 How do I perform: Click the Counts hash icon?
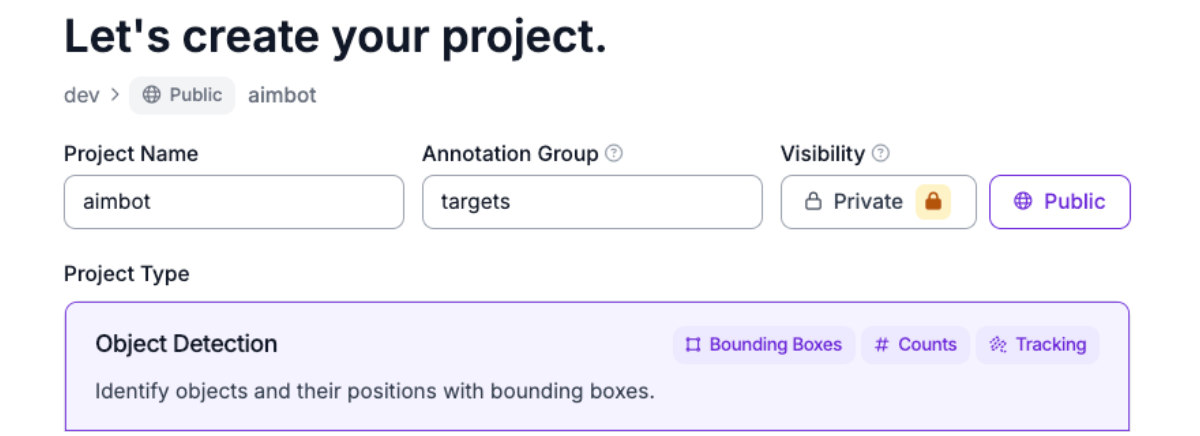[x=881, y=345]
